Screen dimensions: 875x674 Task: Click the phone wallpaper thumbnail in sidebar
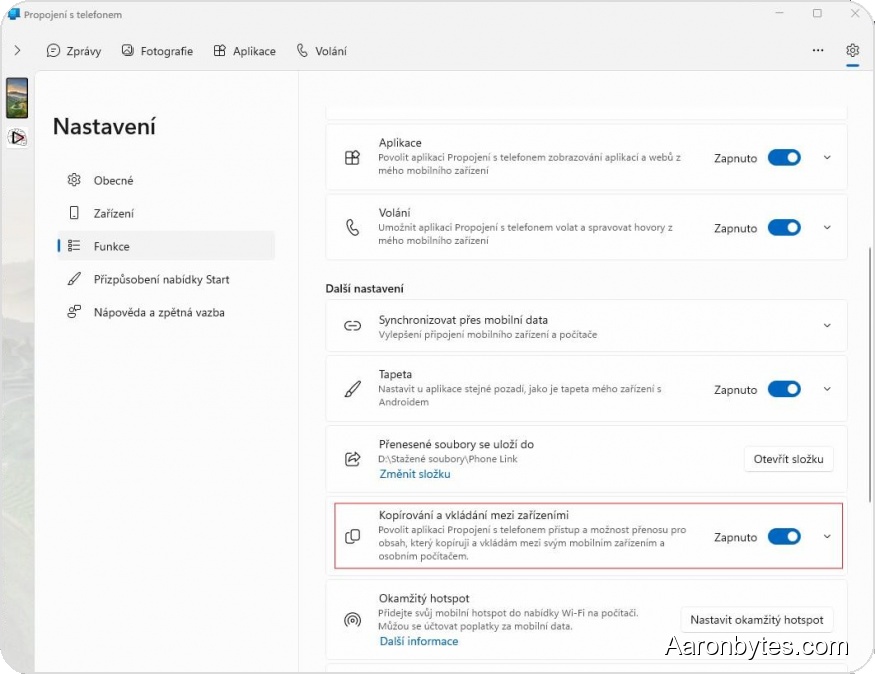pos(16,97)
